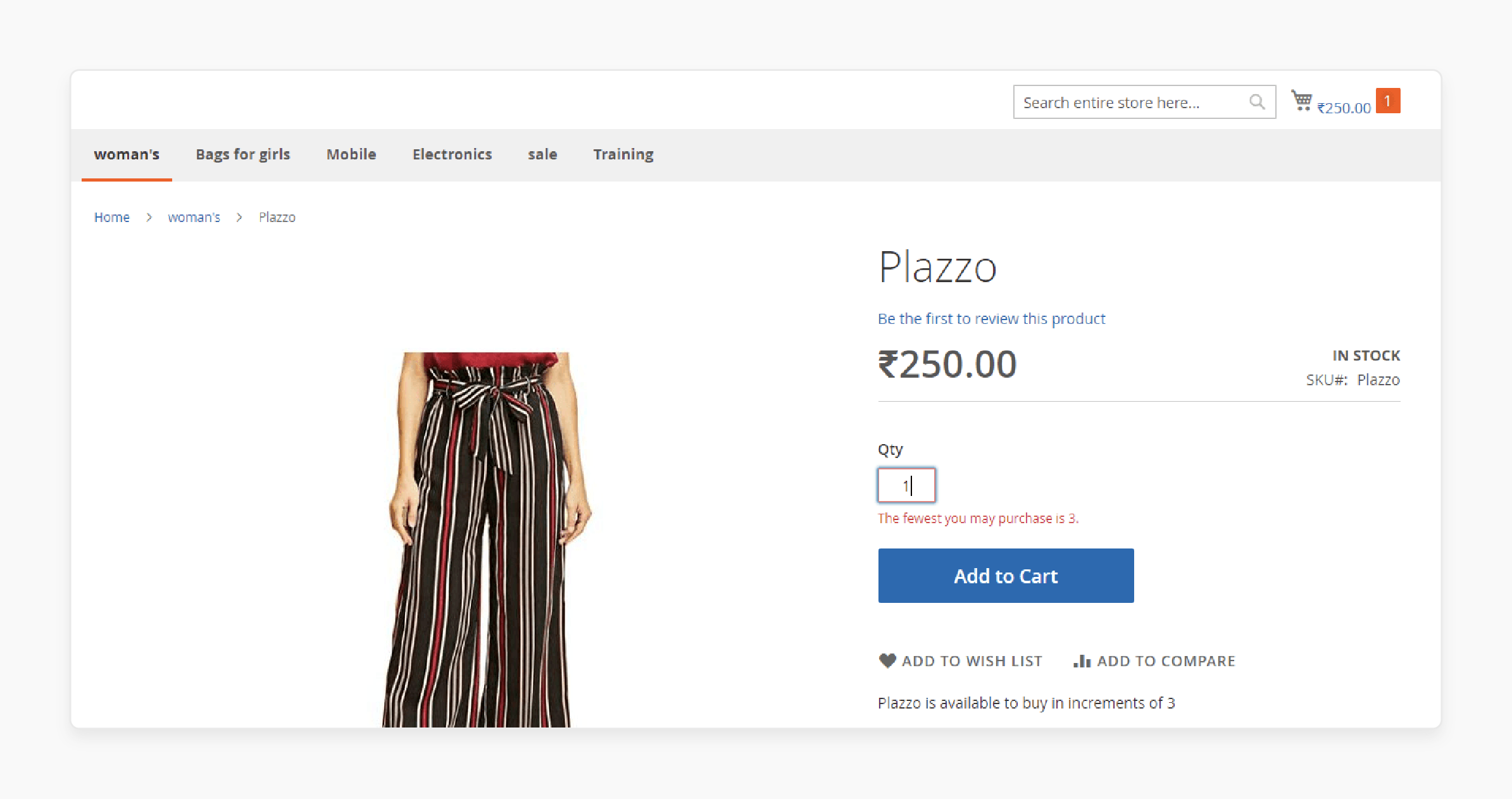Open the Training menu item
The height and width of the screenshot is (799, 1512).
point(623,154)
